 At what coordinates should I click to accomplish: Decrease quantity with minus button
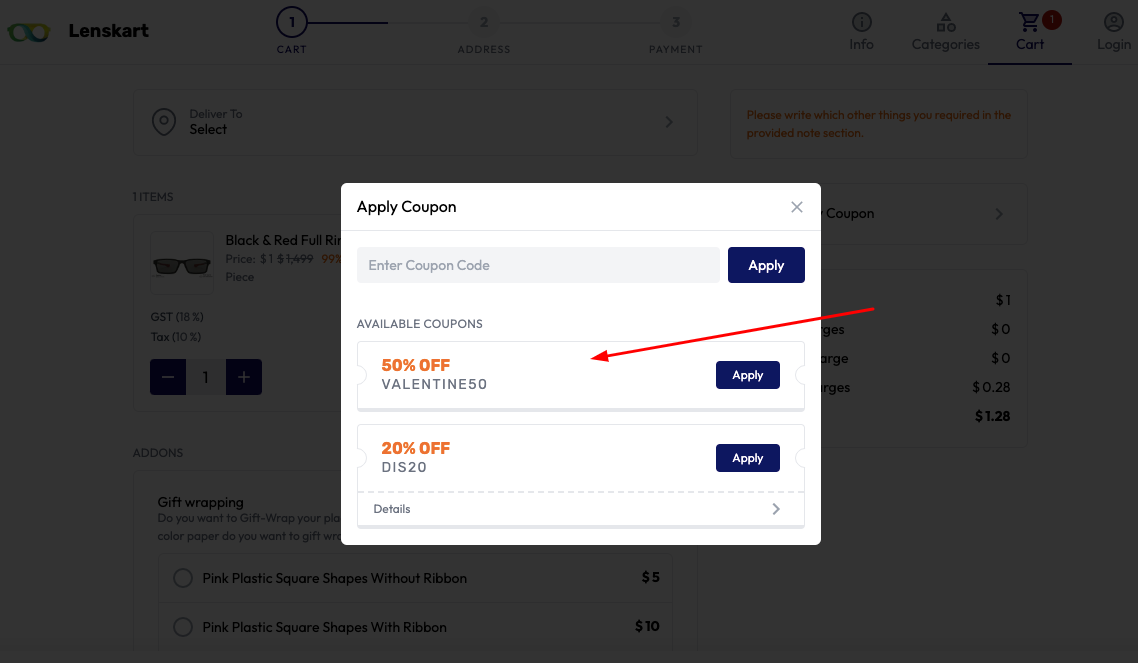pyautogui.click(x=168, y=377)
